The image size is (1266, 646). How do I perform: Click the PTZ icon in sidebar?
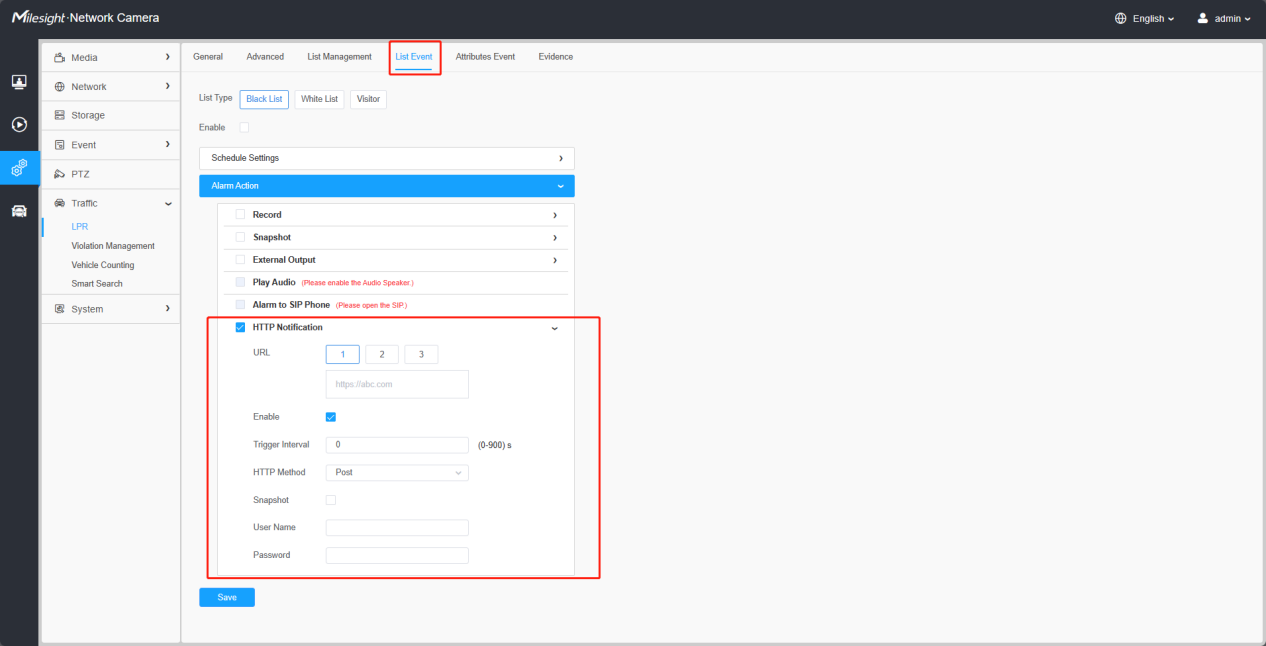(60, 174)
